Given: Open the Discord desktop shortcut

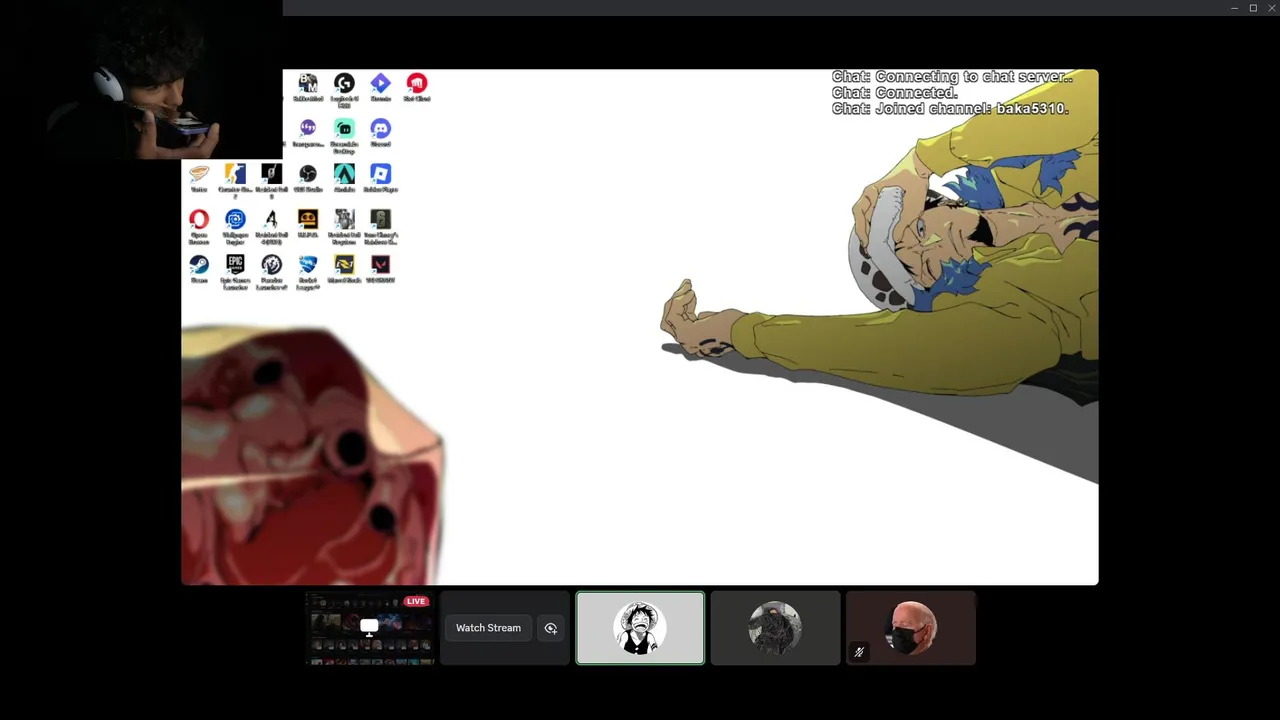Looking at the screenshot, I should [380, 133].
